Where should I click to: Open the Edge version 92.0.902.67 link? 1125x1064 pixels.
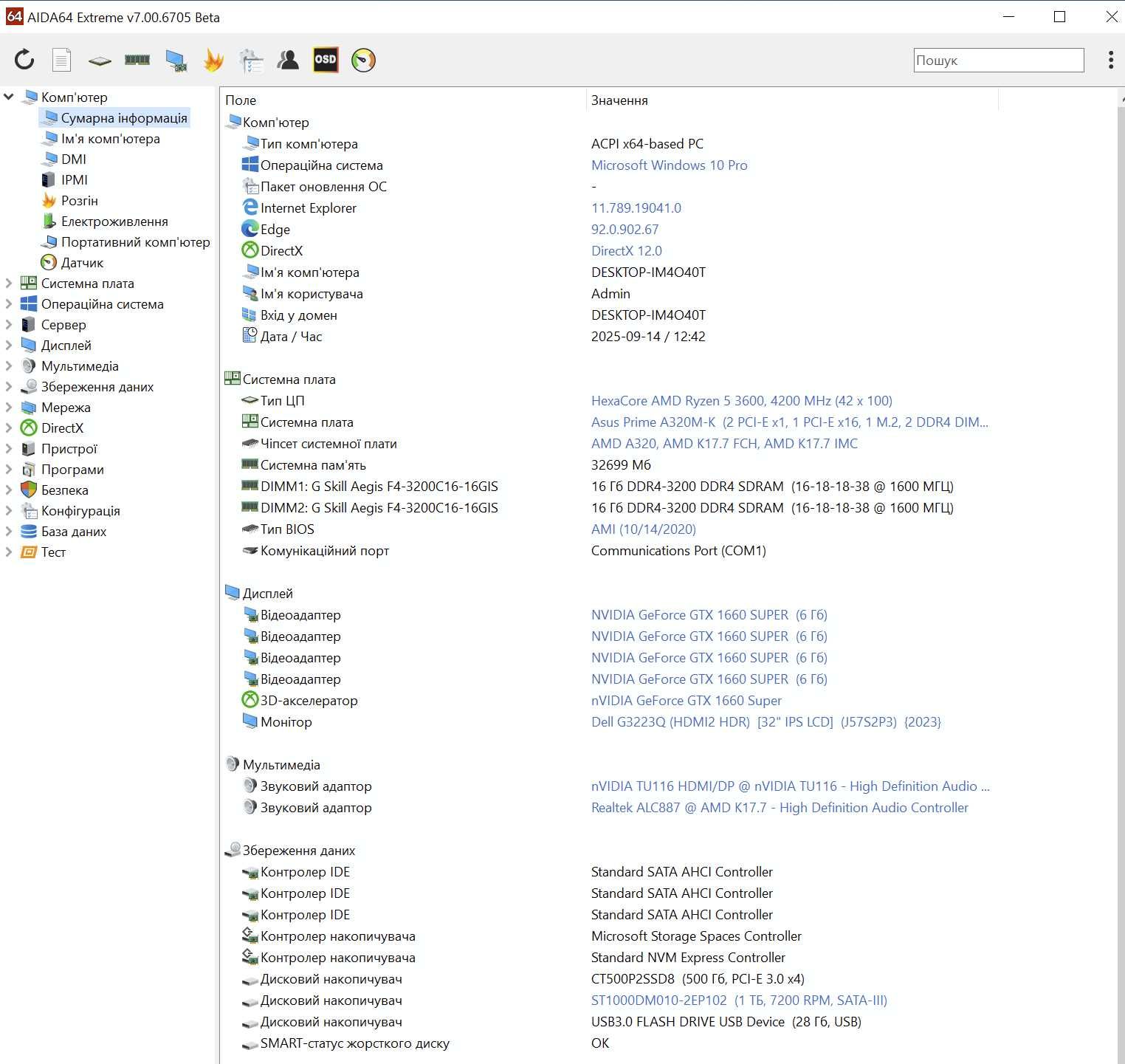coord(625,229)
